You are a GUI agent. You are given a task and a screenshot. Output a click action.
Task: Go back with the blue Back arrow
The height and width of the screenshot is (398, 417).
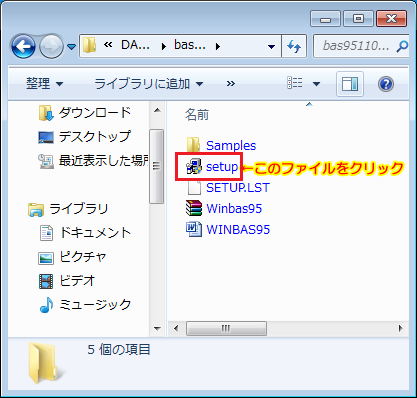coord(23,46)
